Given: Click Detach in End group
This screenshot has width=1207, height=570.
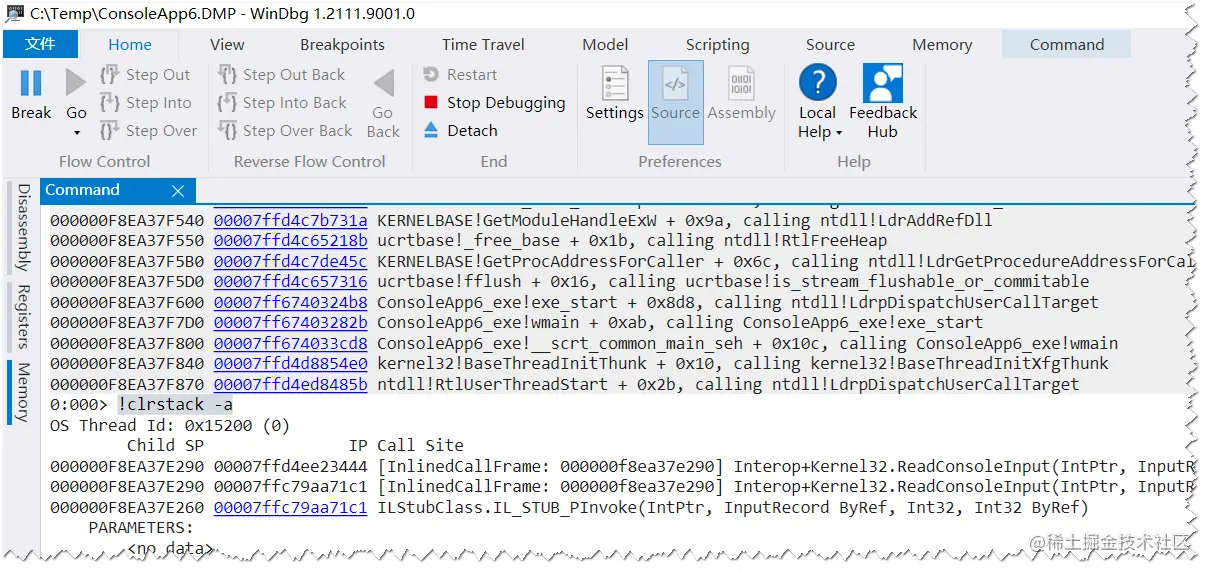Looking at the screenshot, I should coord(460,131).
